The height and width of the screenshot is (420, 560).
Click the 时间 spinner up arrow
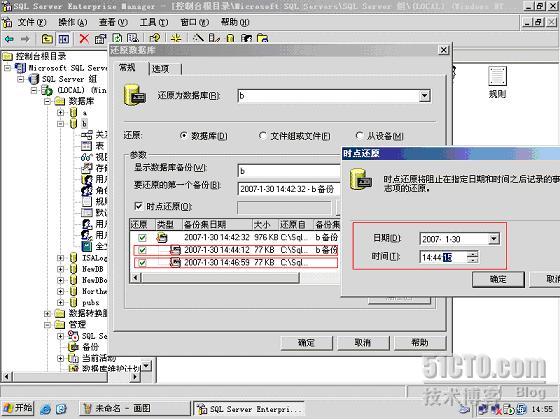[473, 253]
